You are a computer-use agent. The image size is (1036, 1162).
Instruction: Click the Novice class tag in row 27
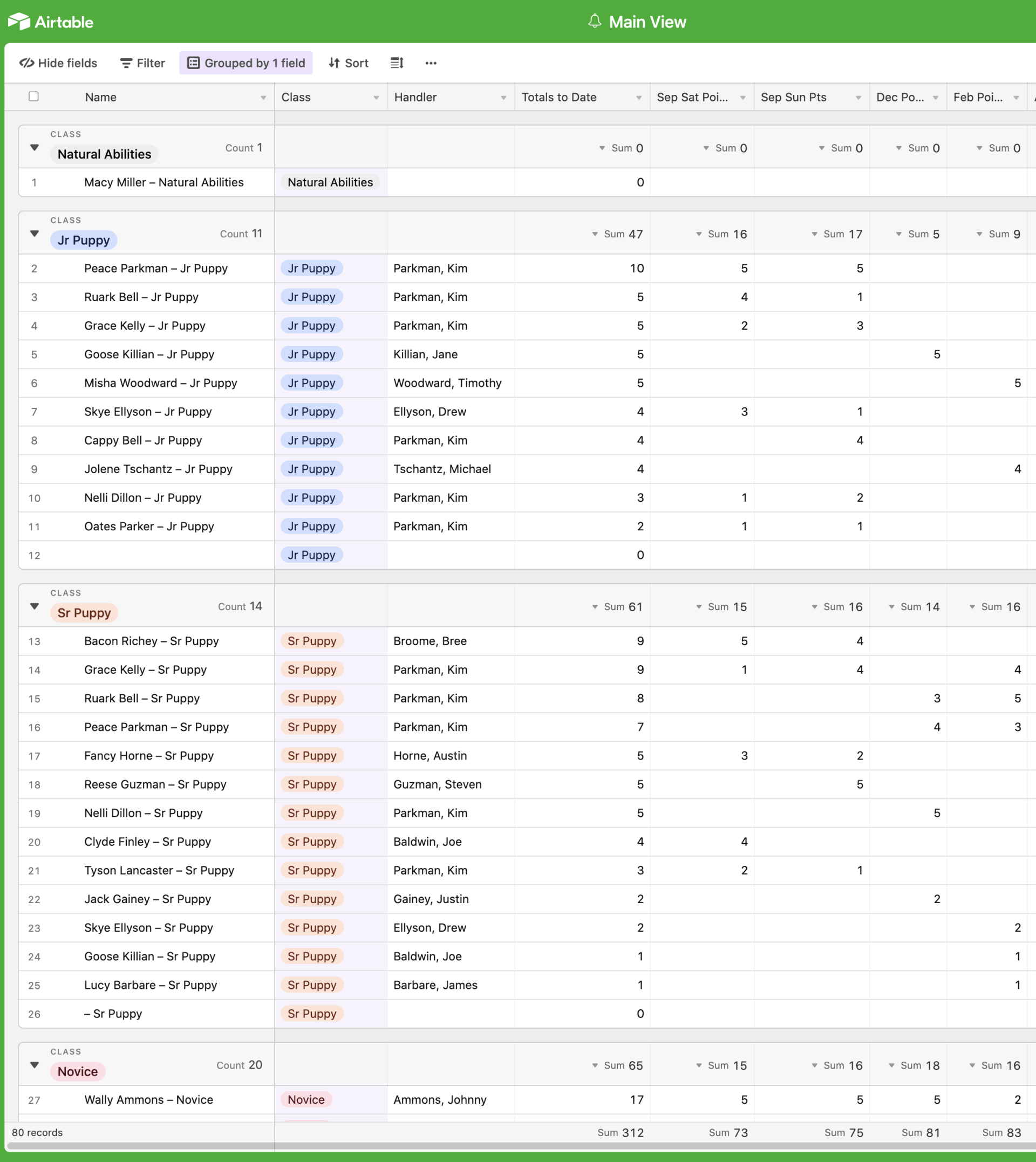coord(306,1100)
